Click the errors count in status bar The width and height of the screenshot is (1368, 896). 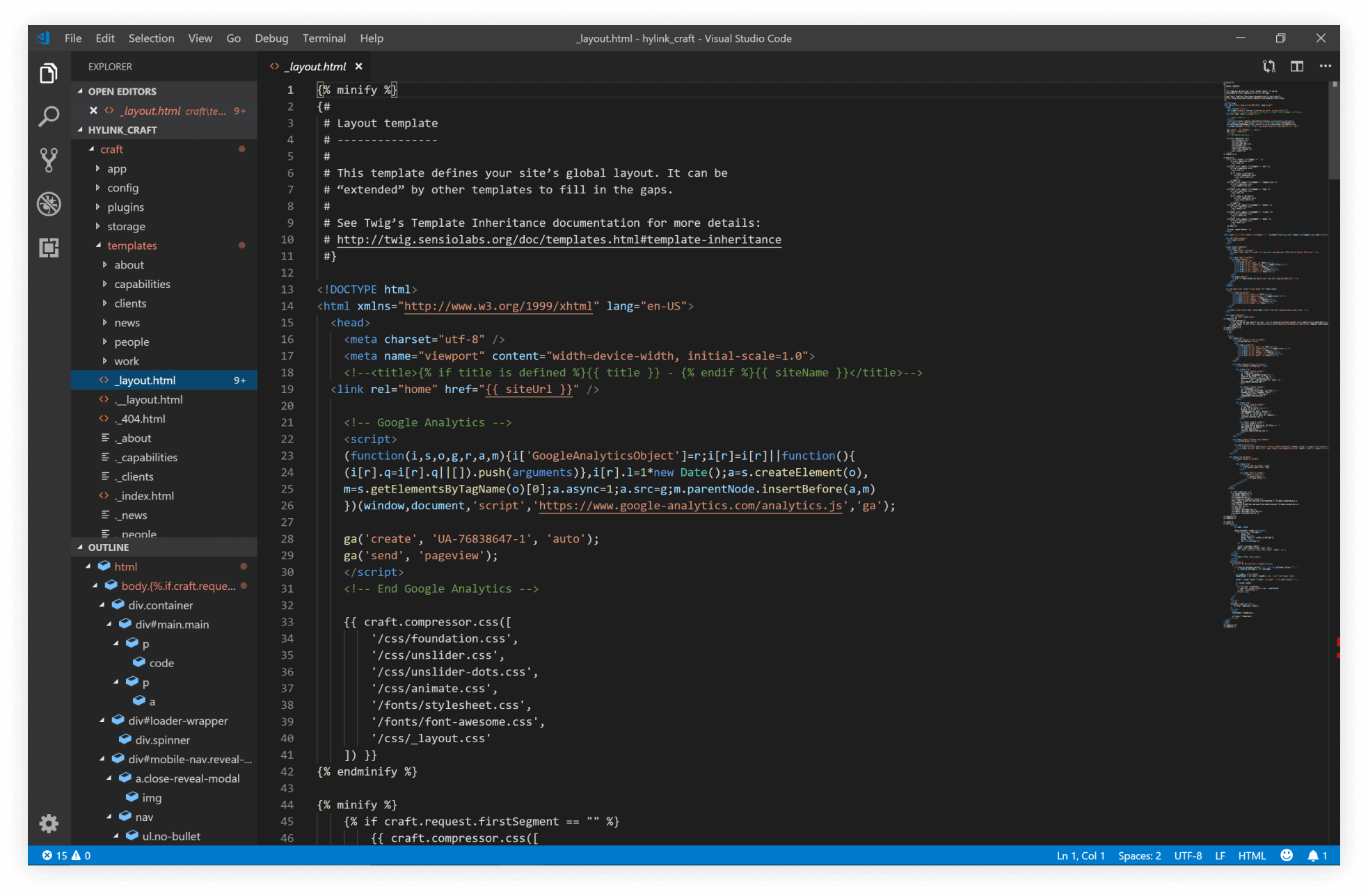55,856
